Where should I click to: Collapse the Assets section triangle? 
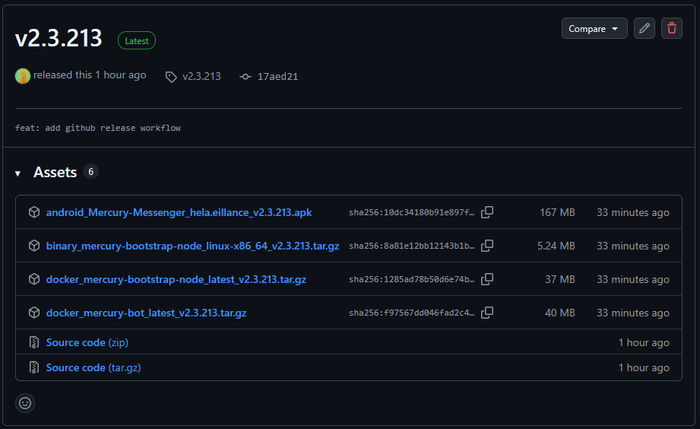coord(18,173)
